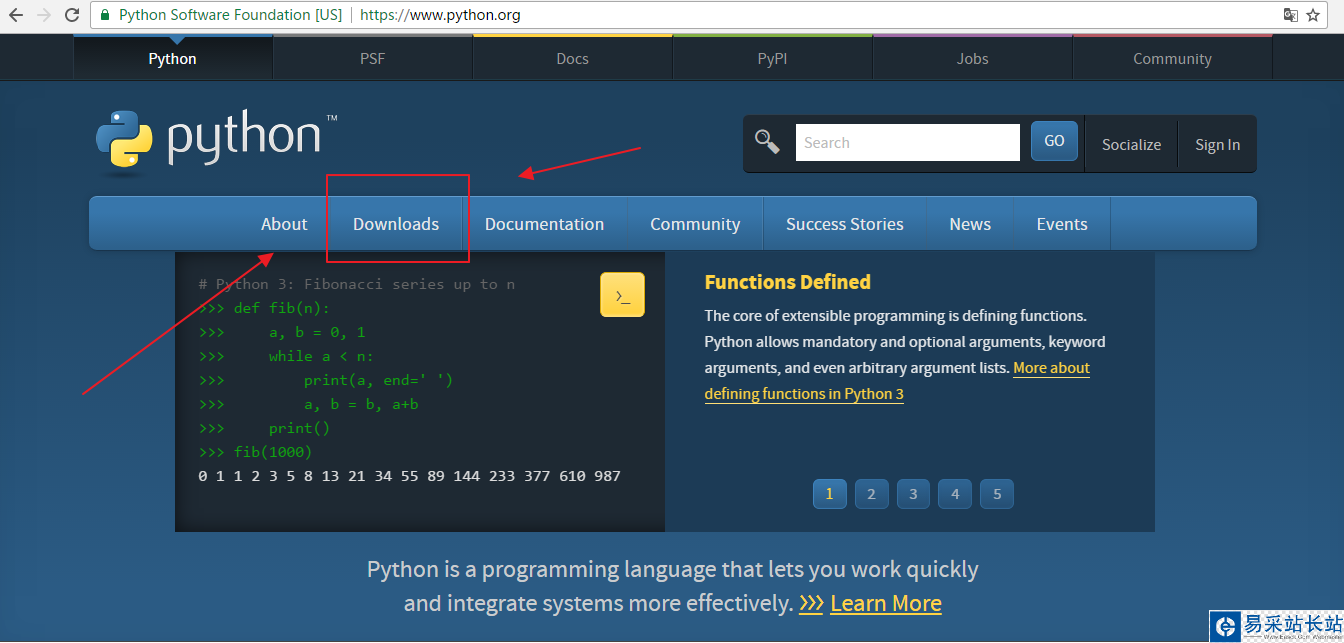The image size is (1344, 643).
Task: Select slide 2 in the carousel pager
Action: 872,493
